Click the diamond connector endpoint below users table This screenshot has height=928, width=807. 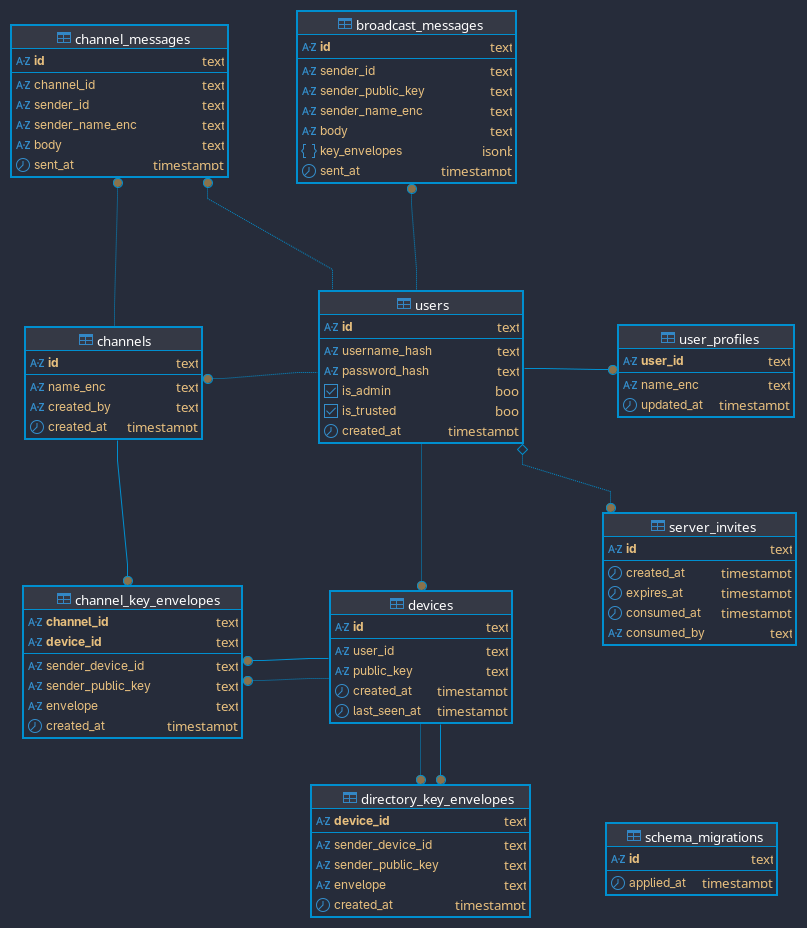(522, 451)
